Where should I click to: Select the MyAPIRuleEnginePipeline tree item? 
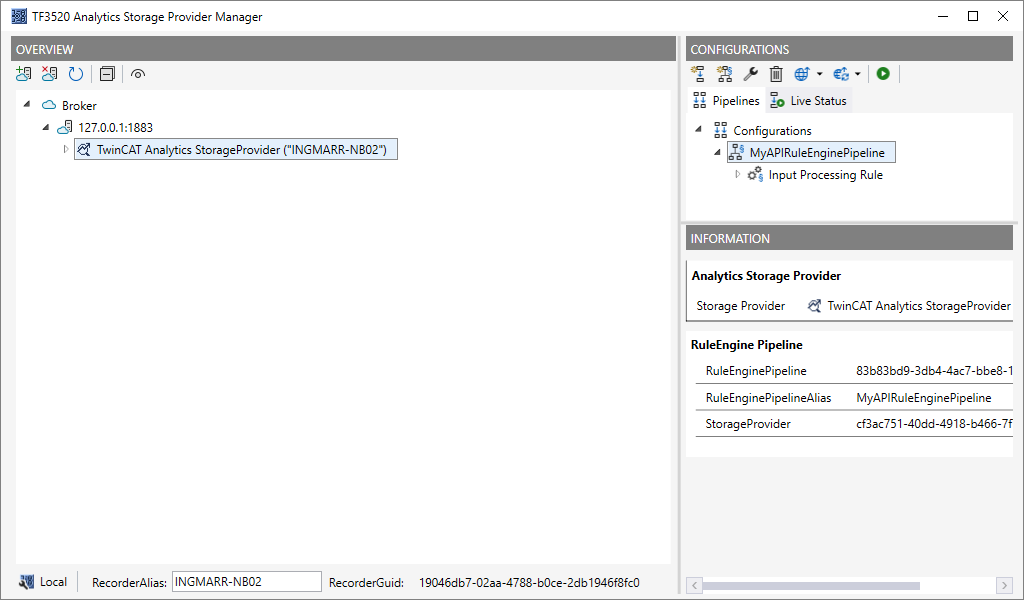pyautogui.click(x=811, y=152)
